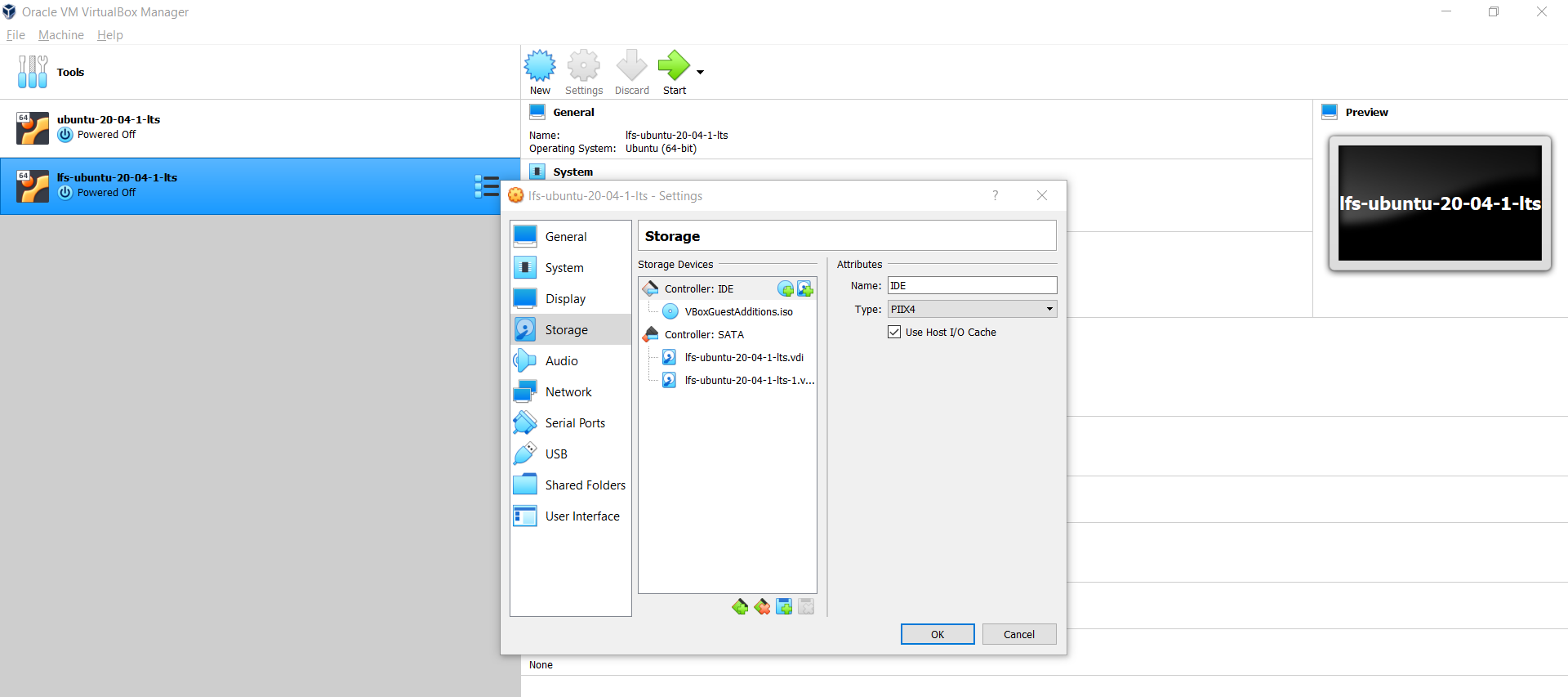This screenshot has height=697, width=1568.
Task: Open the System settings category
Action: (571, 267)
